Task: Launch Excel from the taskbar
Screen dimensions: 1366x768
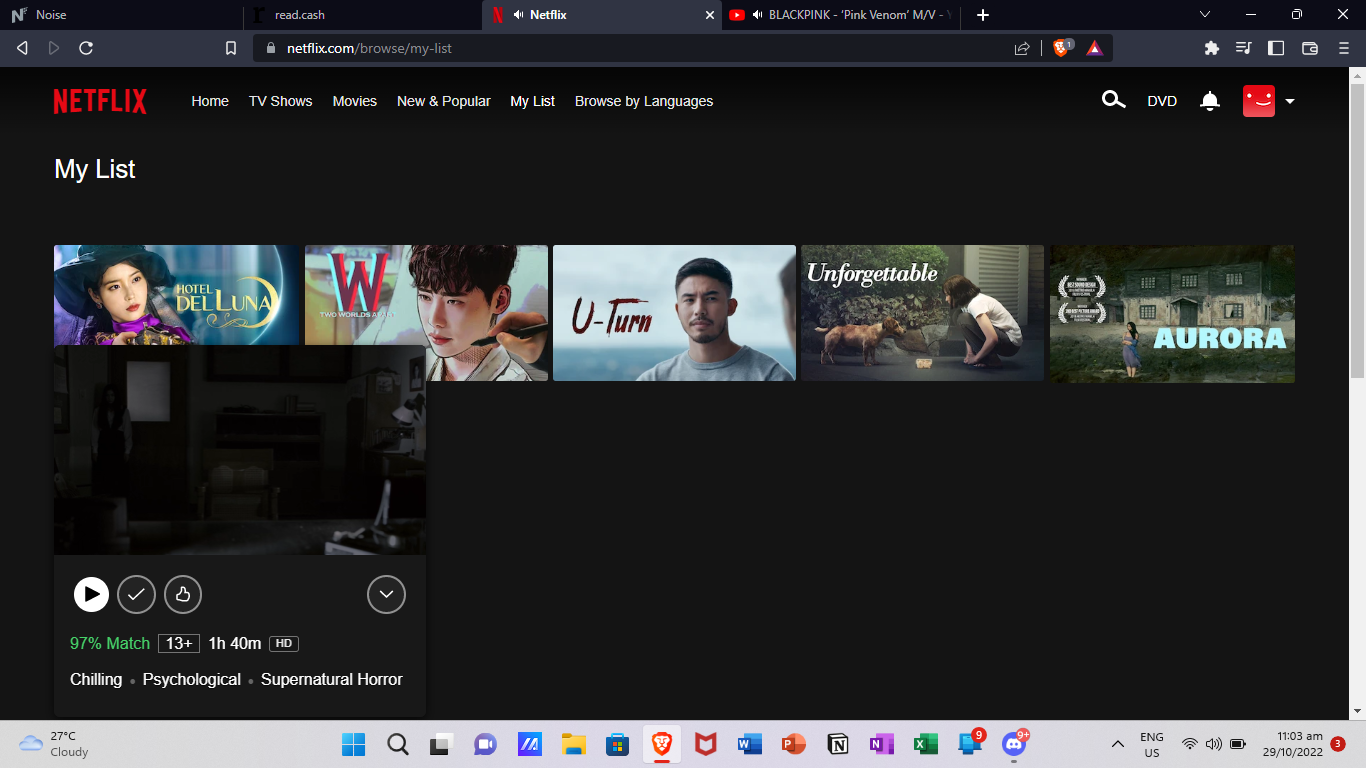Action: (x=925, y=744)
